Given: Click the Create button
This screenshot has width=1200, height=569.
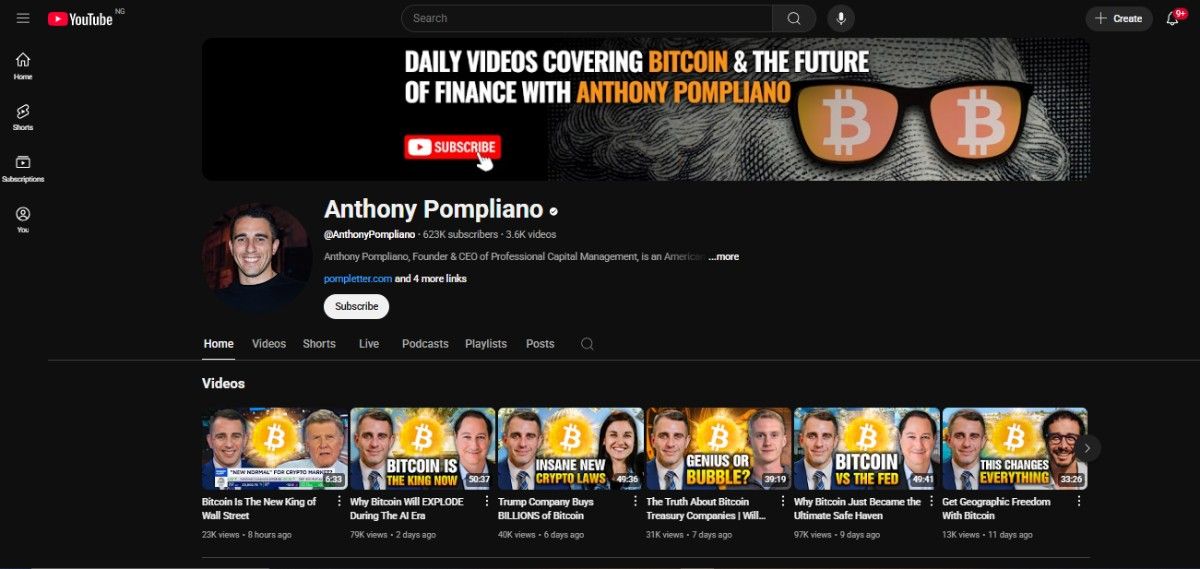Looking at the screenshot, I should (1119, 18).
